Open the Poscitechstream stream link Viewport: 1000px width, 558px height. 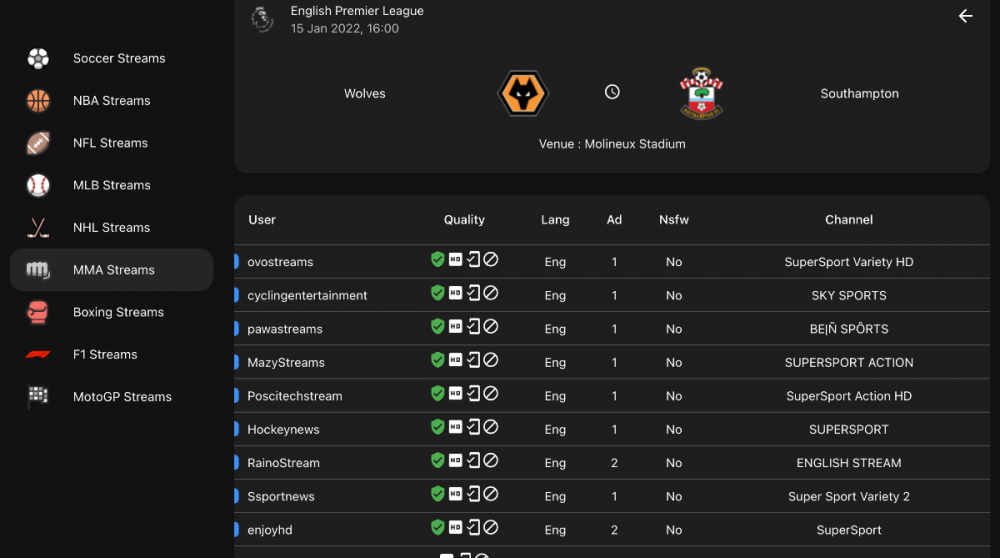click(295, 396)
